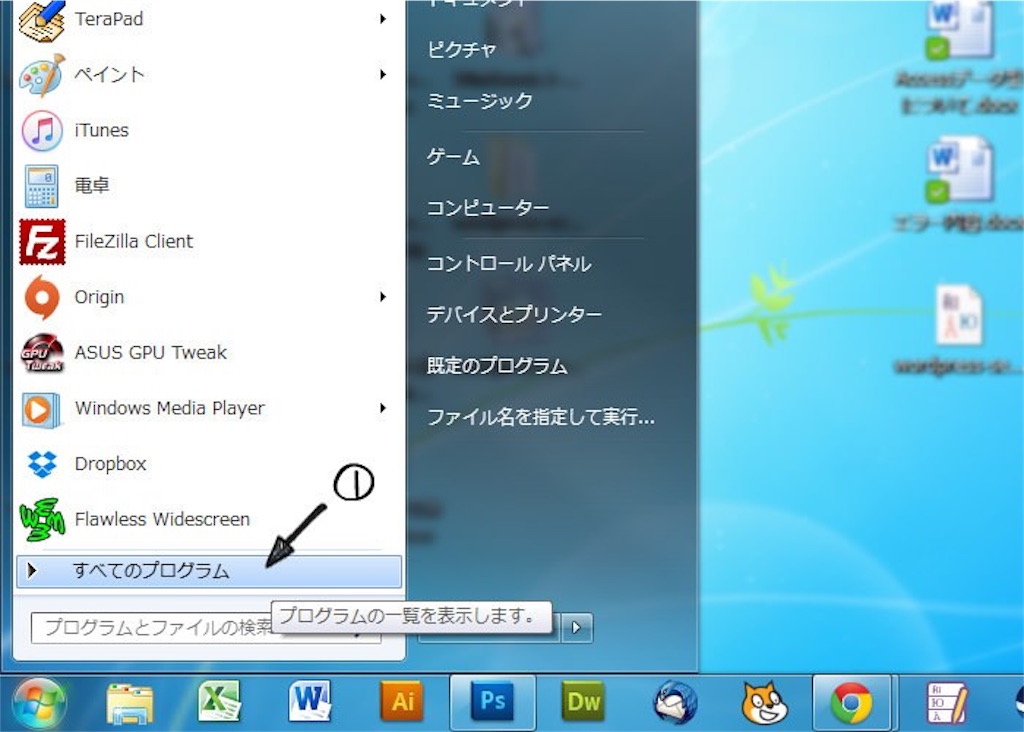This screenshot has height=732, width=1024.
Task: Click the ASUS GPU Tweak label text
Action: tap(150, 353)
